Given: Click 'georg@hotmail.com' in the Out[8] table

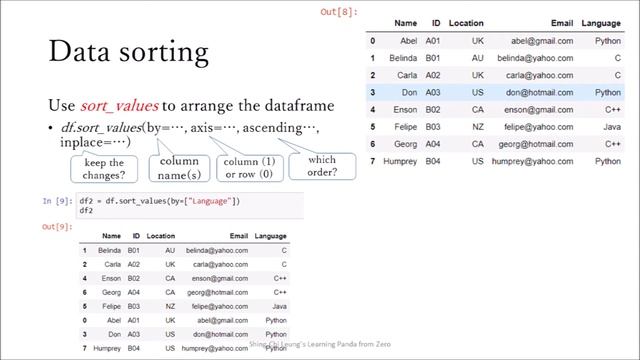Looking at the screenshot, I should [x=536, y=144].
